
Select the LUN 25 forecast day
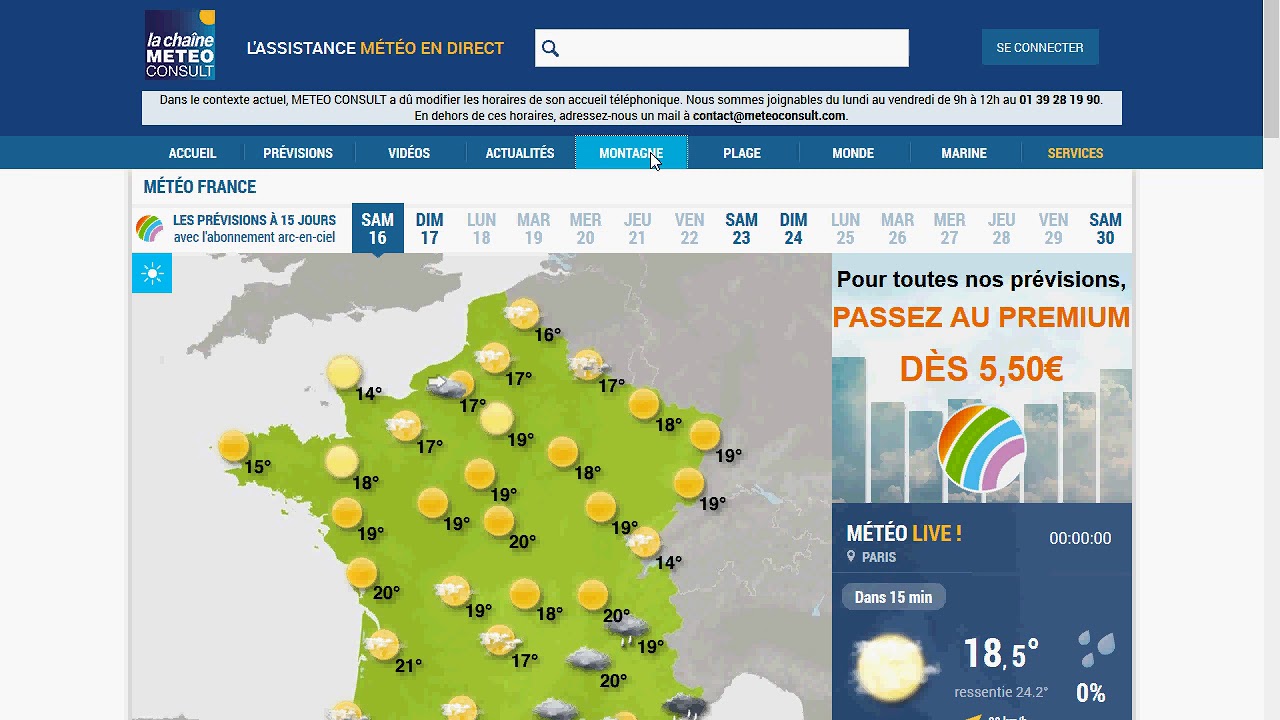point(846,228)
